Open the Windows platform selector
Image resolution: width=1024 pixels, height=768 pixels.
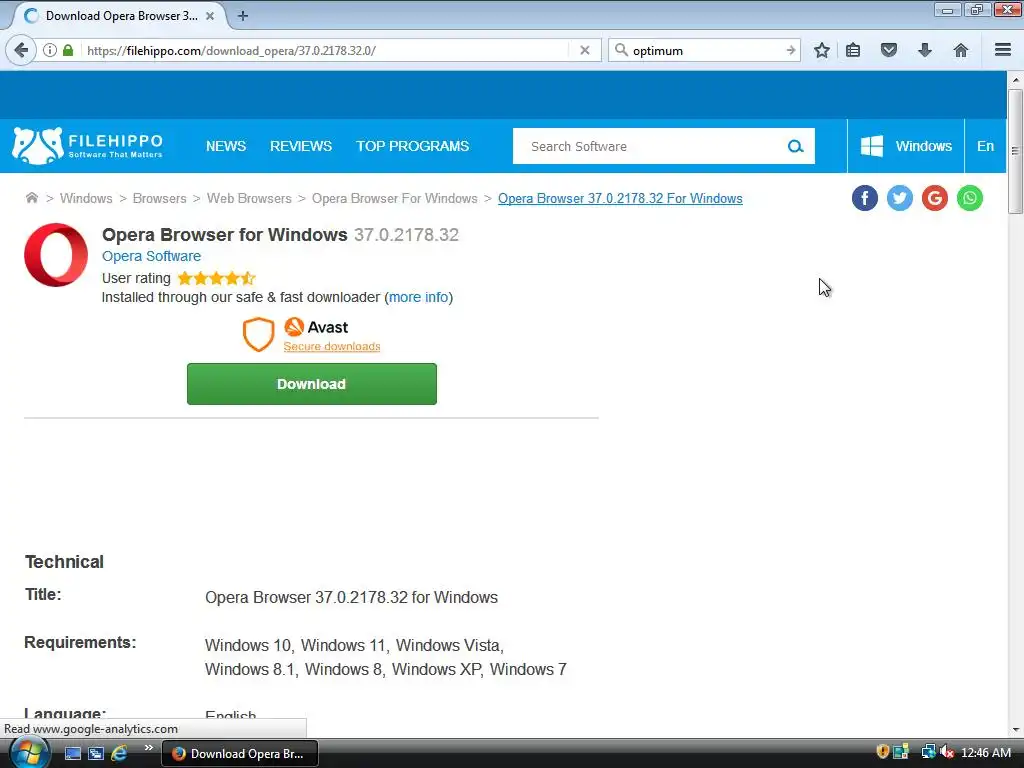point(906,146)
